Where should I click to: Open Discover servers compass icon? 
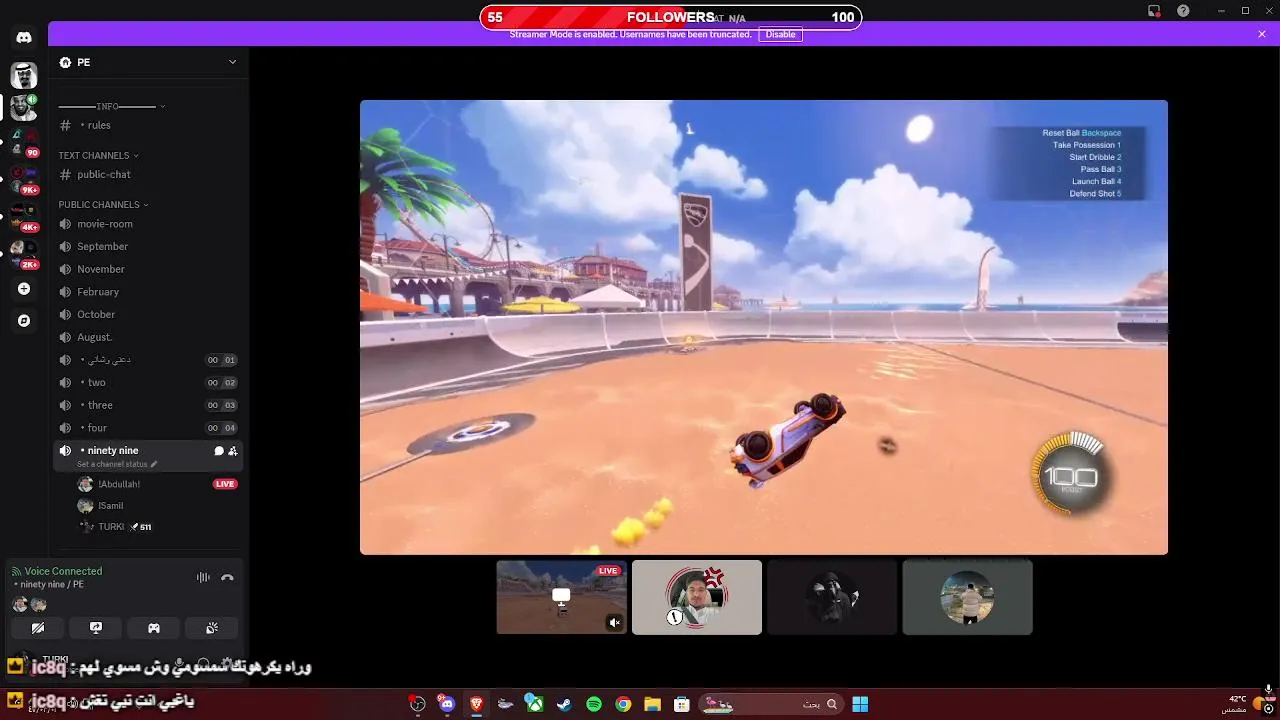[x=24, y=321]
